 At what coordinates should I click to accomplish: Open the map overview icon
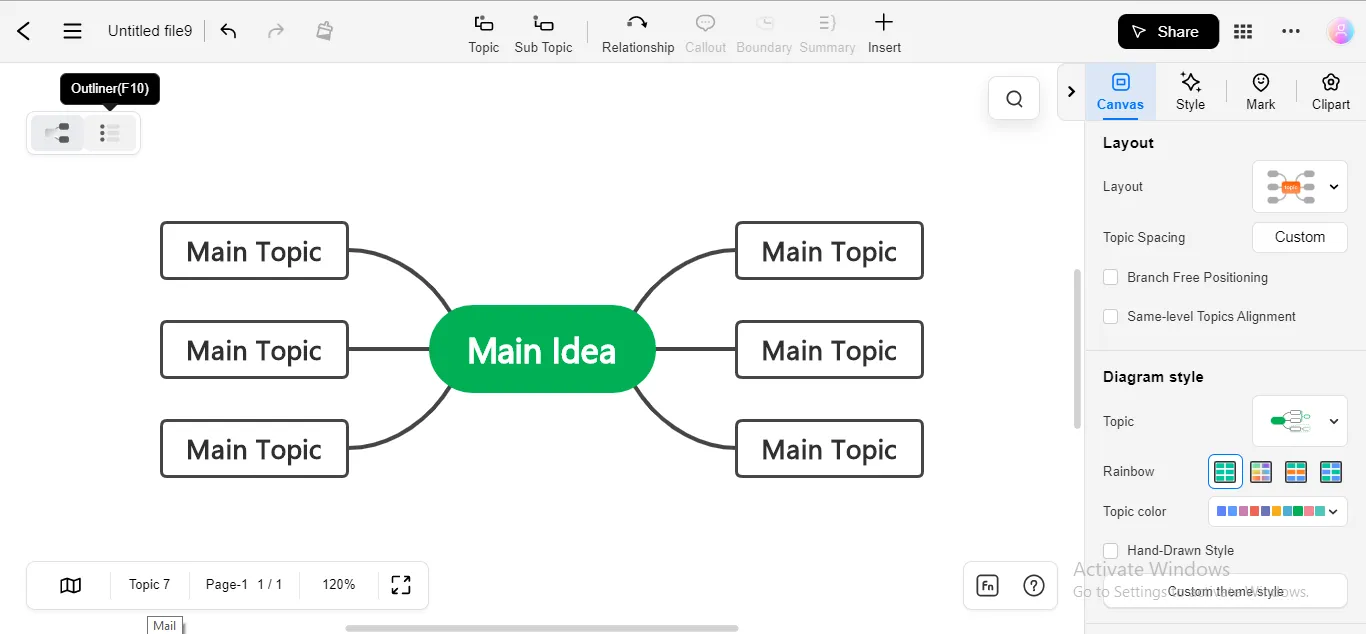(70, 585)
